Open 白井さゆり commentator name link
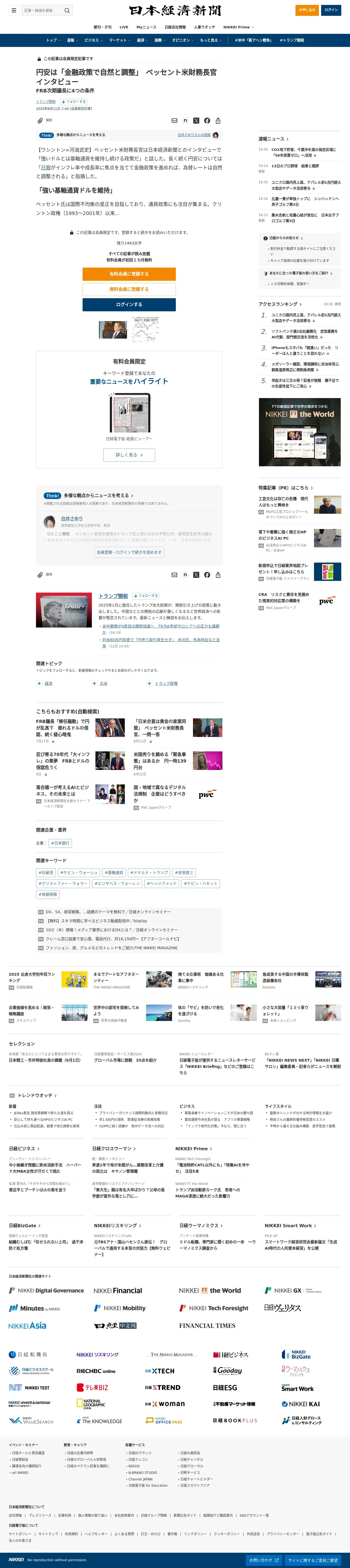The width and height of the screenshot is (350, 1568). click(72, 519)
